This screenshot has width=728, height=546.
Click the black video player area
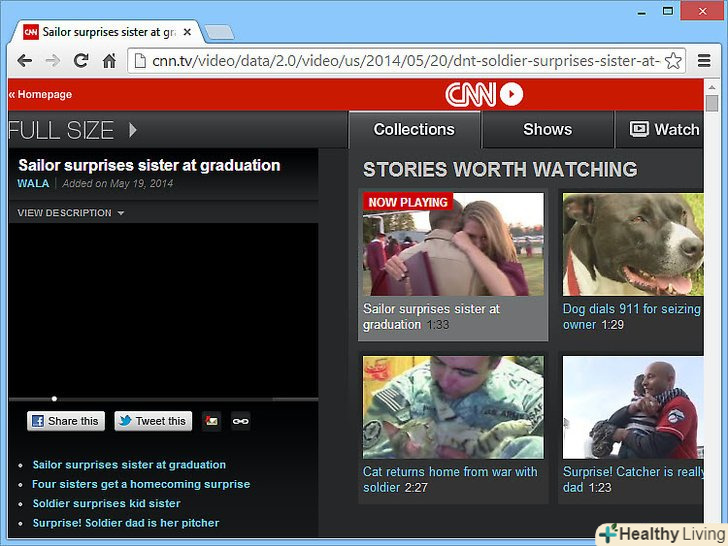[x=163, y=309]
